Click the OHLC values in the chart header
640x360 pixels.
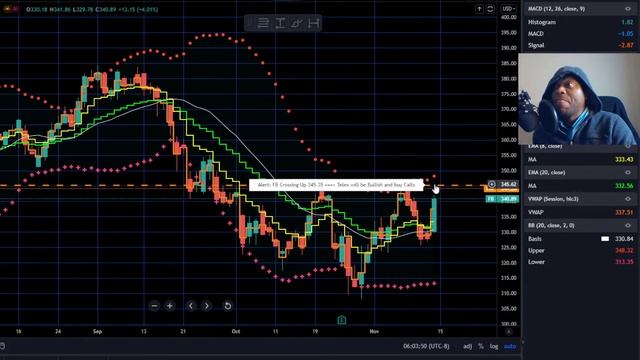point(92,9)
